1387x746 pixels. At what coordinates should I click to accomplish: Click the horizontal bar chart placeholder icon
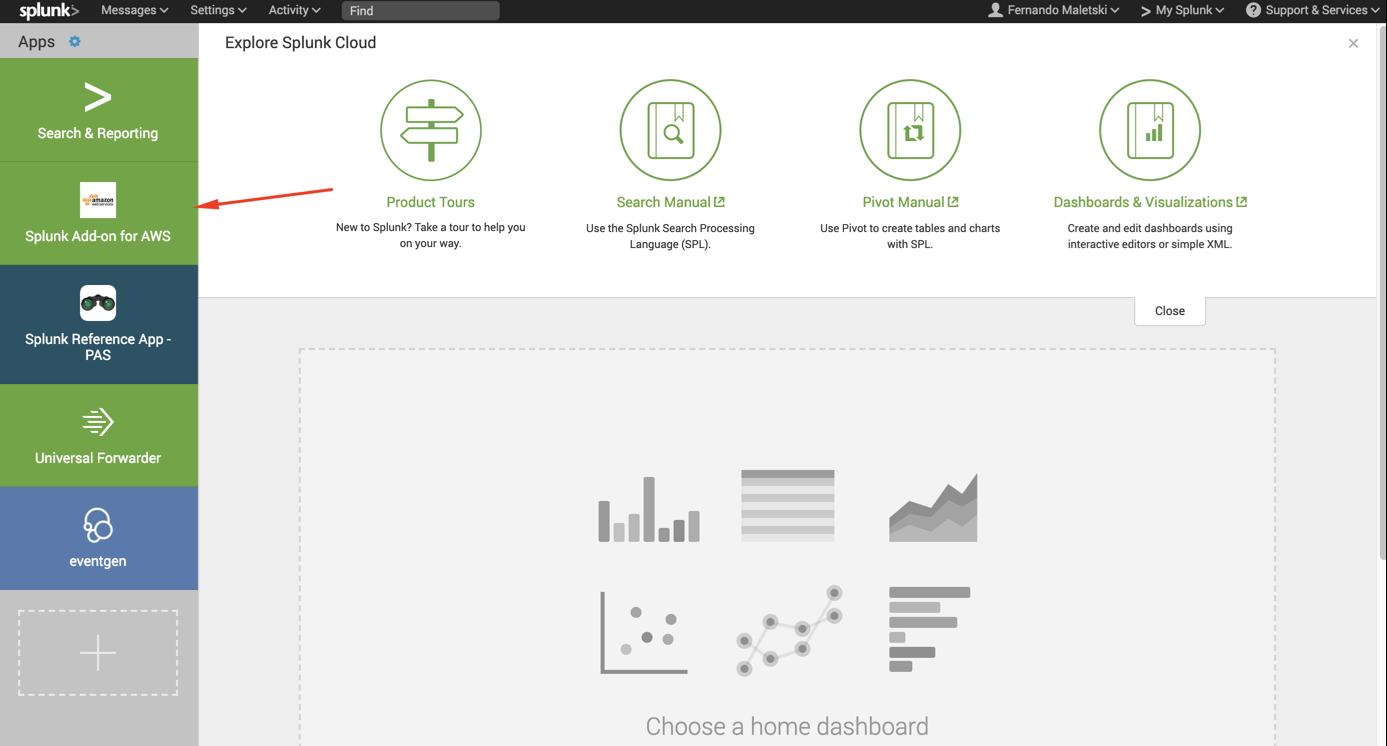[929, 629]
